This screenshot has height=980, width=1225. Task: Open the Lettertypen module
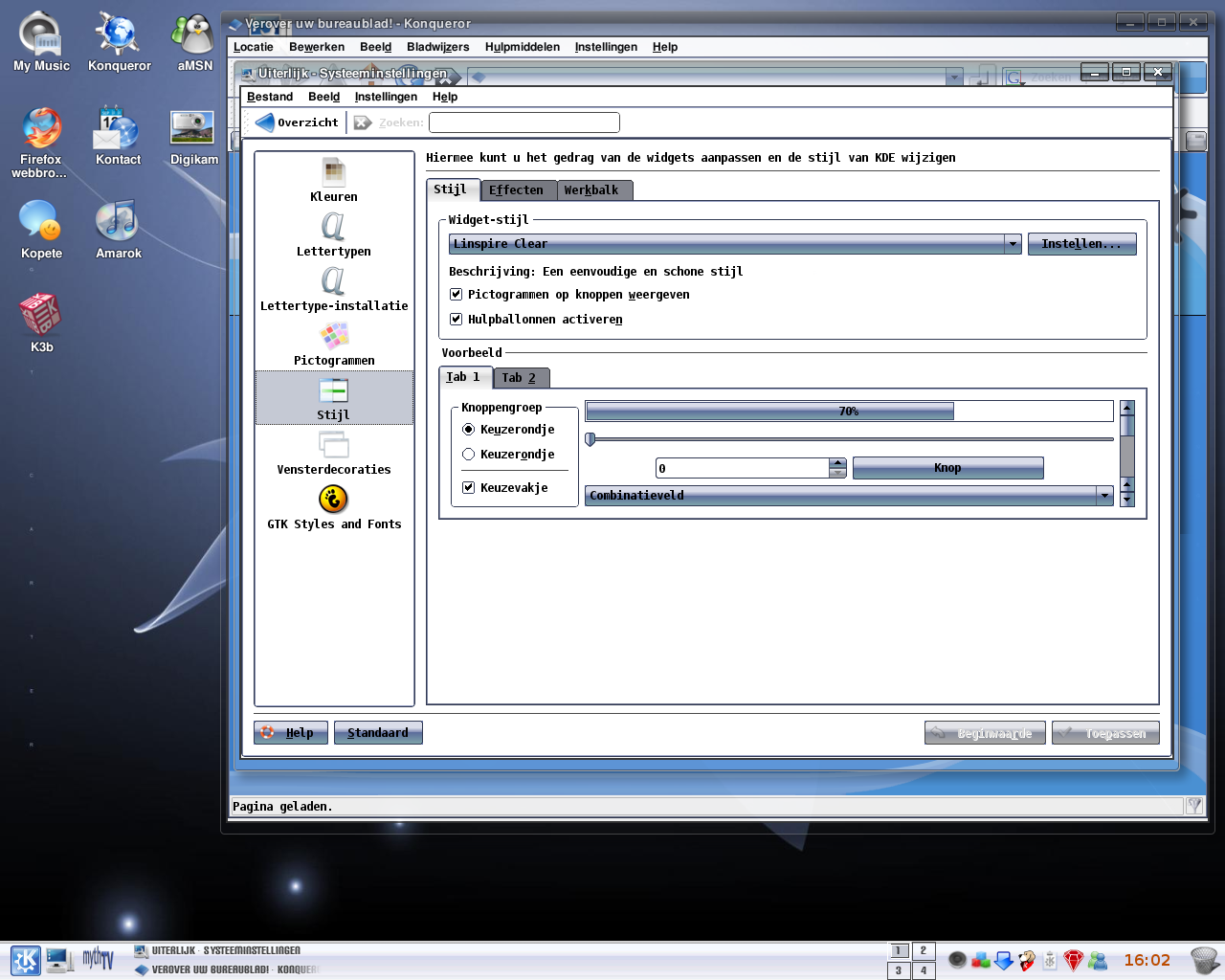point(333,234)
